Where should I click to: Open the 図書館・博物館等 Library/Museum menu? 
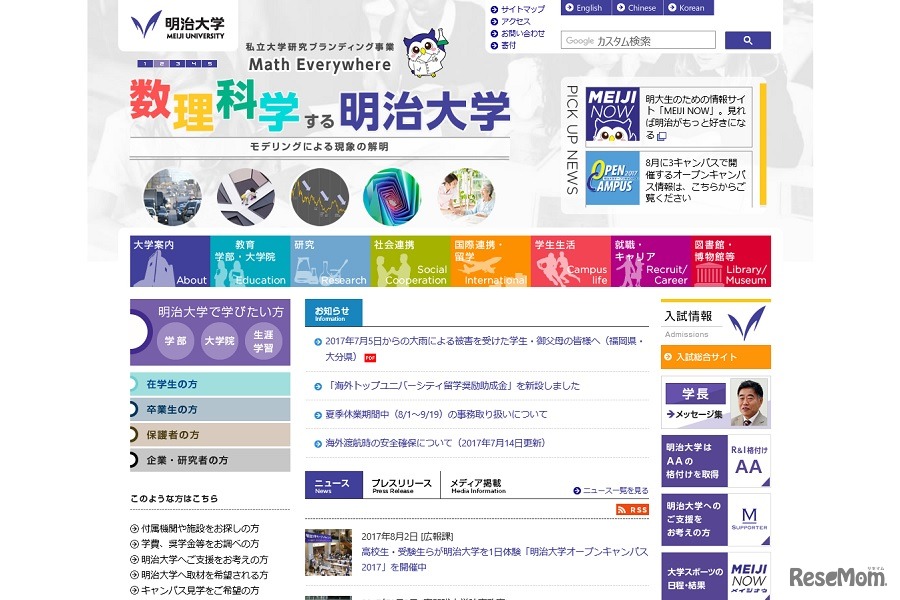(x=731, y=261)
